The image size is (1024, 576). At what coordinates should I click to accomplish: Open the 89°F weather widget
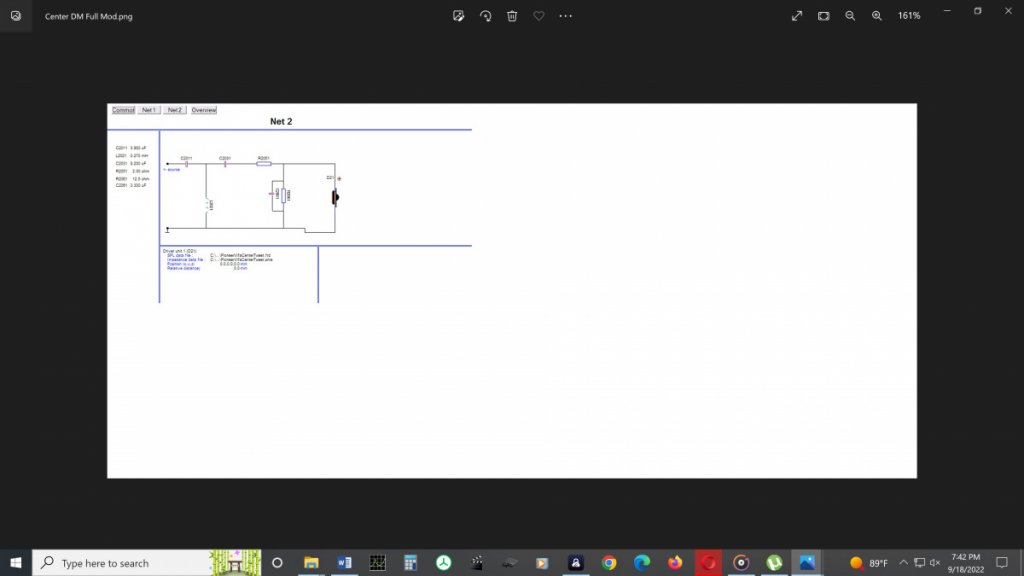(x=869, y=562)
